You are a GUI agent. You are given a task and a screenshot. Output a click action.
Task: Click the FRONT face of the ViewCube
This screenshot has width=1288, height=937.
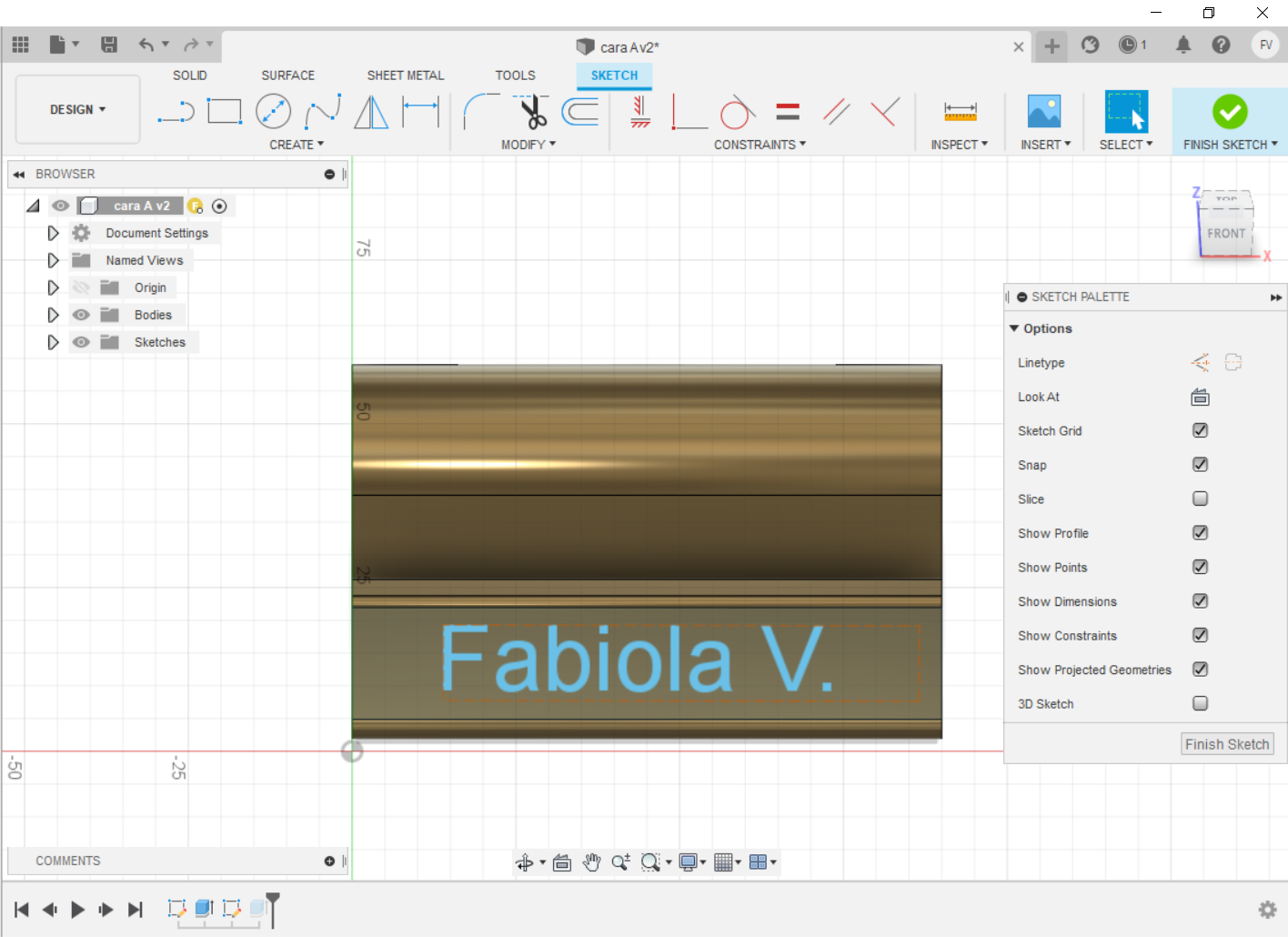coord(1225,233)
